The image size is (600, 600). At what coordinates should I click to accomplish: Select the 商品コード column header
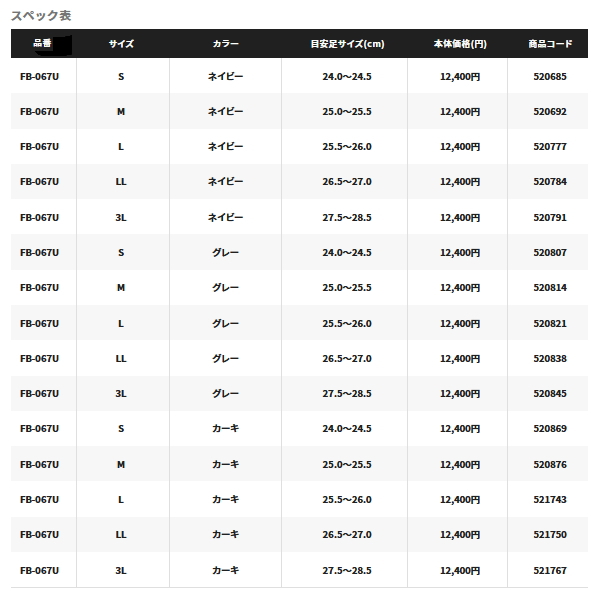550,44
